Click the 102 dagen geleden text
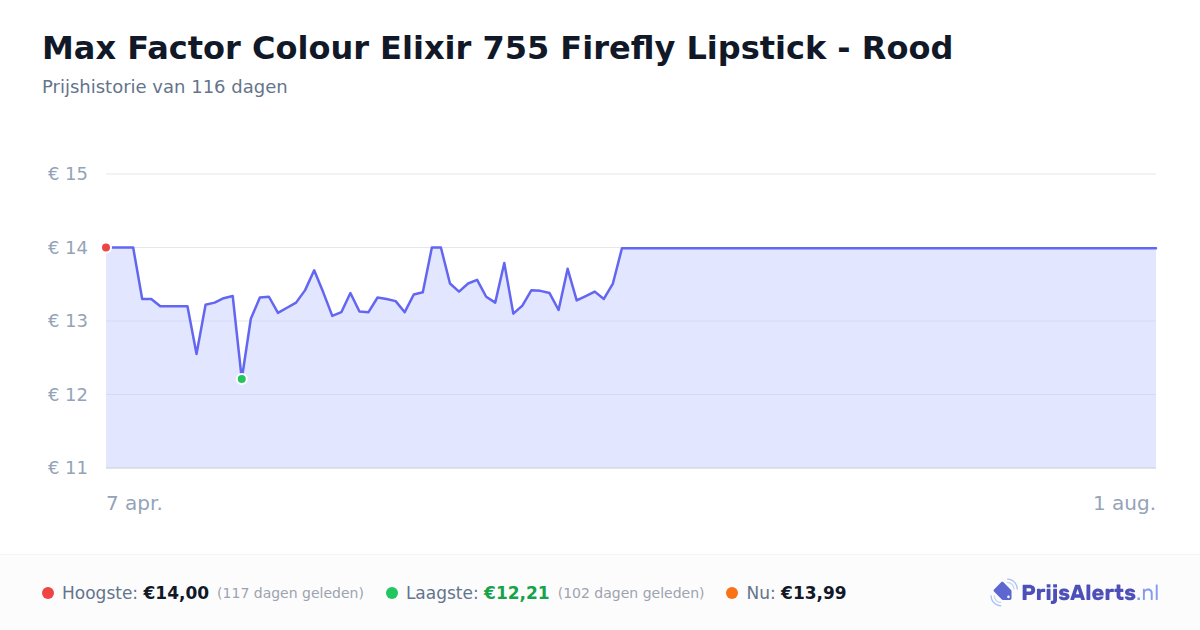The image size is (1200, 630). click(631, 594)
